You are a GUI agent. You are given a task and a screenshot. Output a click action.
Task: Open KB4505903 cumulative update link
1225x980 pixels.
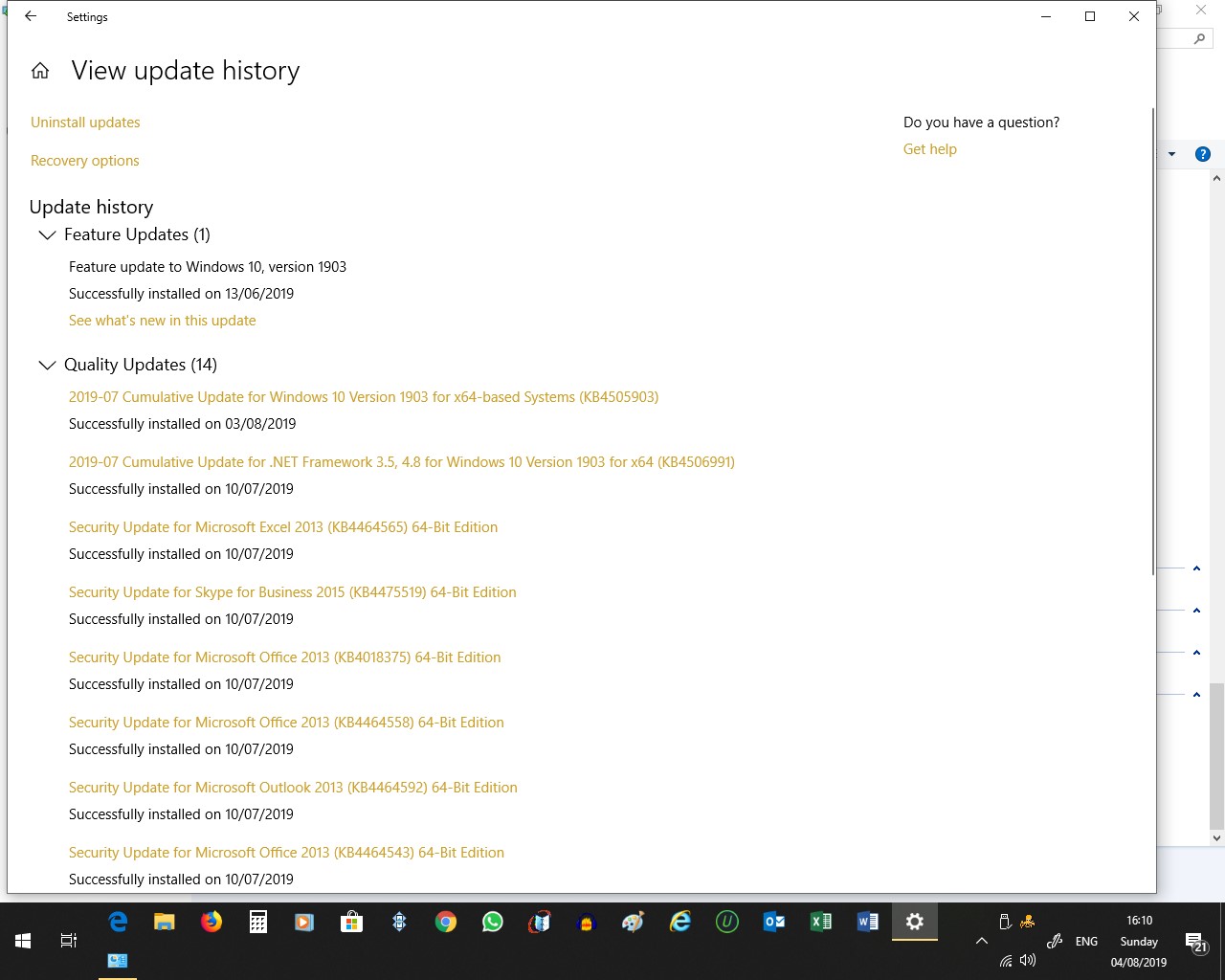pyautogui.click(x=364, y=397)
